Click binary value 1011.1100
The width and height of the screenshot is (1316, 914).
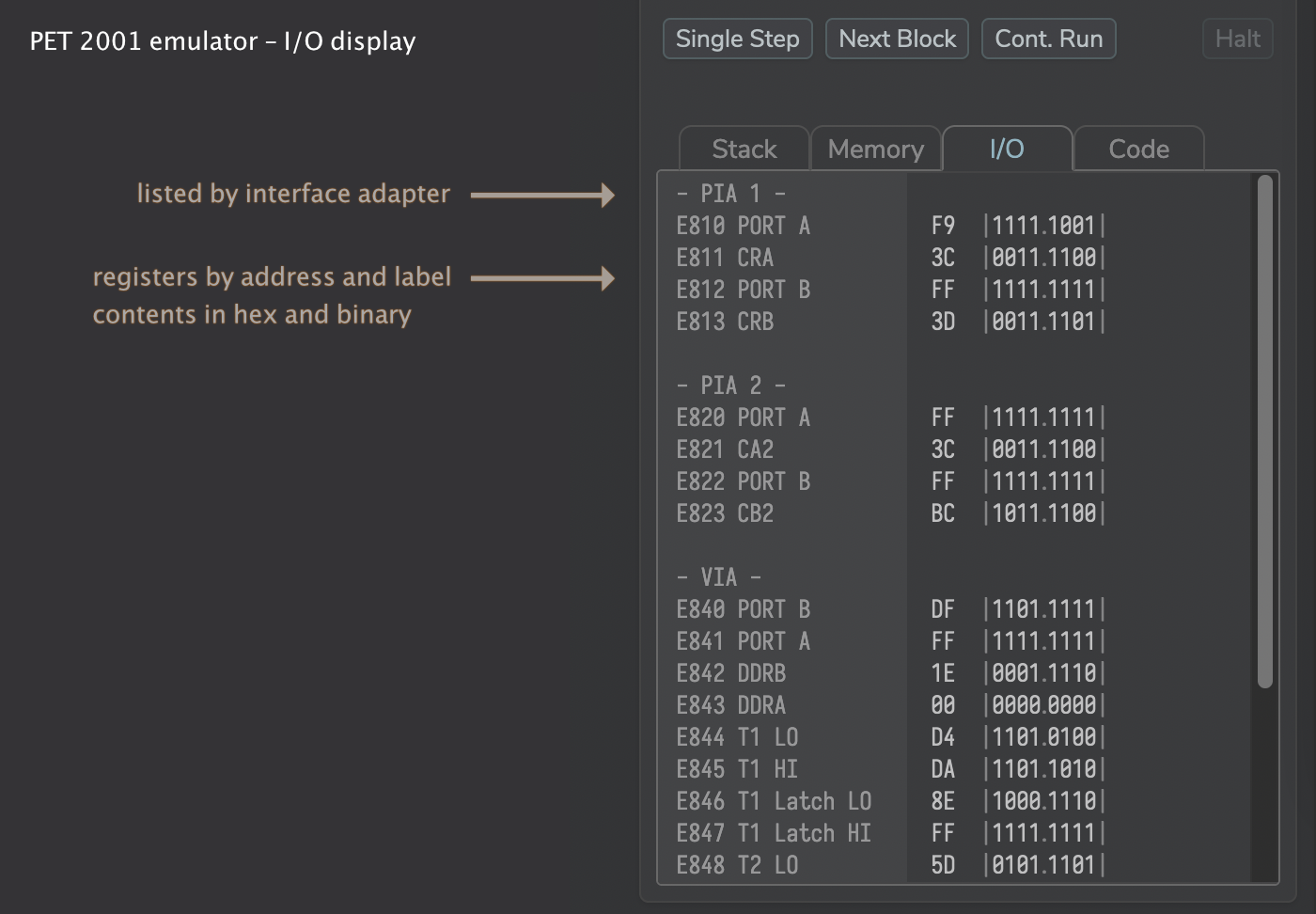pyautogui.click(x=1044, y=513)
